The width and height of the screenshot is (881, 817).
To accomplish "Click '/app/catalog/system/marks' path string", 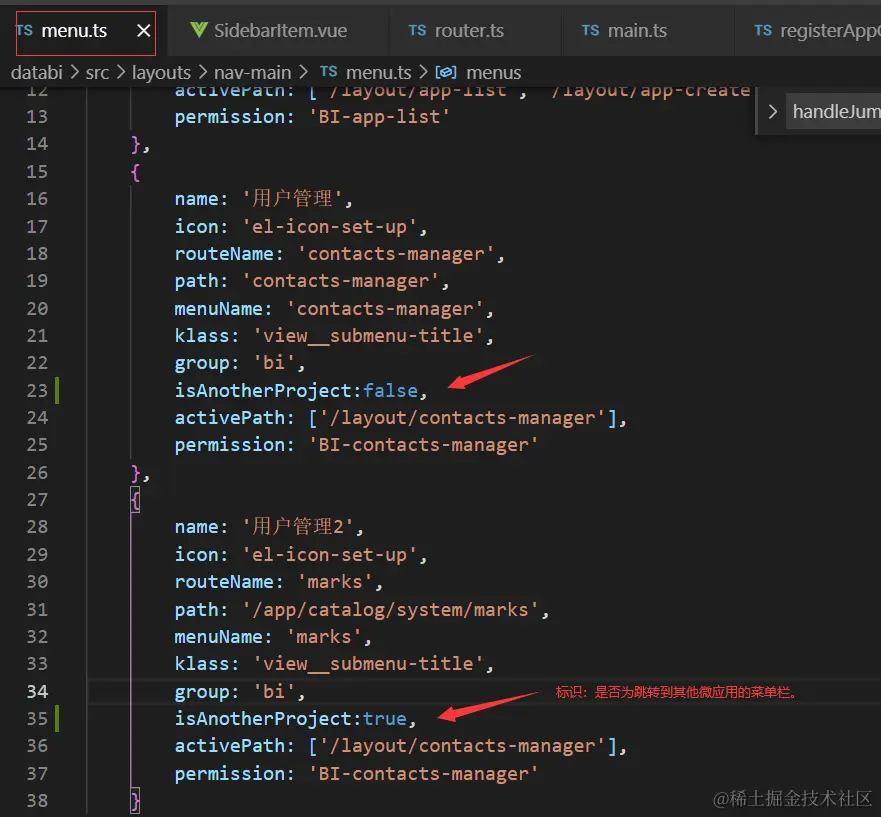I will [x=390, y=610].
